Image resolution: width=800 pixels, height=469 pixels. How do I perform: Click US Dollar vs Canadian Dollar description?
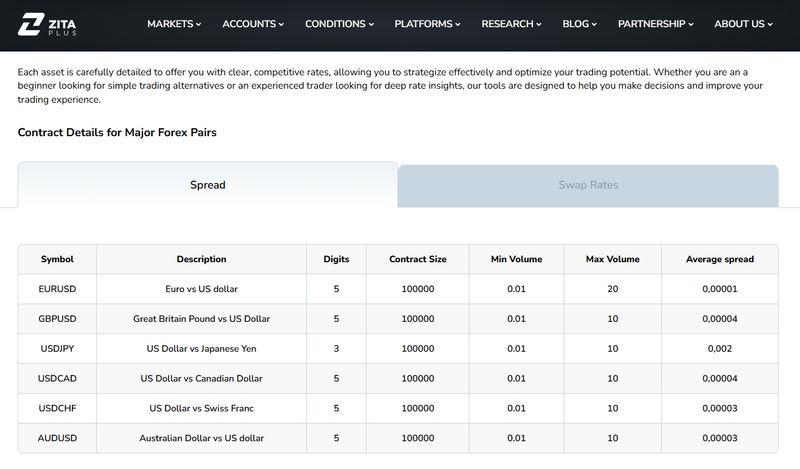[x=202, y=379]
